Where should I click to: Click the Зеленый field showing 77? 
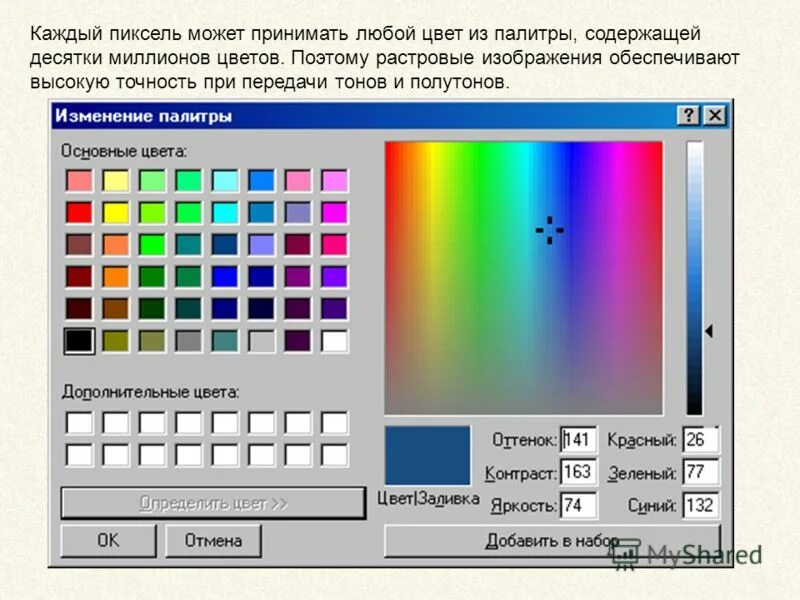coord(701,472)
